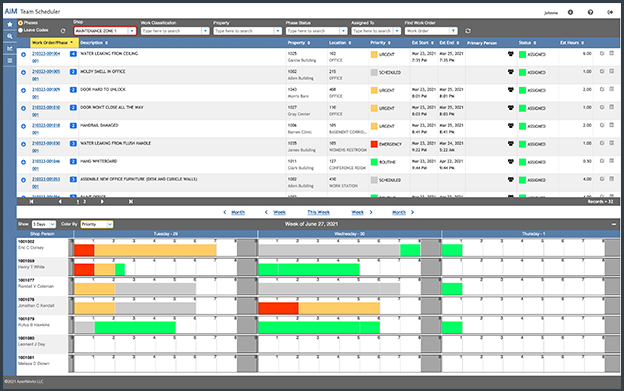This screenshot has width=624, height=391.
Task: Click calendar icon on HANDRAIL DAMAGED row
Action: (x=612, y=125)
